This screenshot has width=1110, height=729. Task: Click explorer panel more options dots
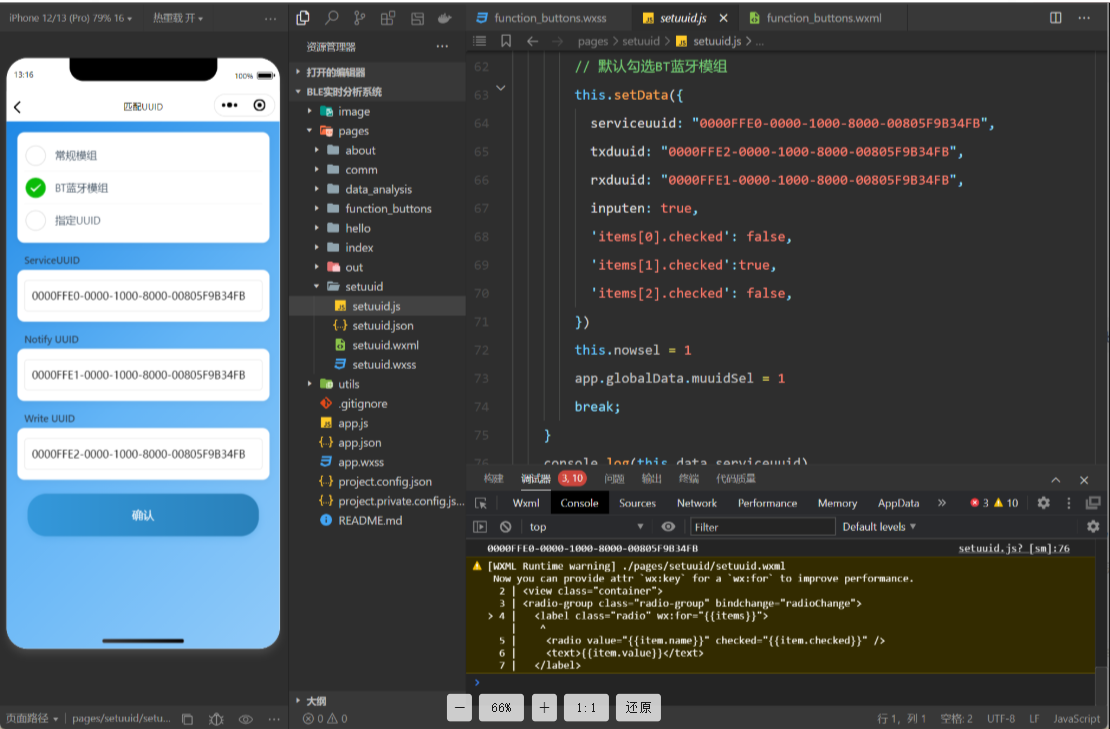click(x=442, y=47)
